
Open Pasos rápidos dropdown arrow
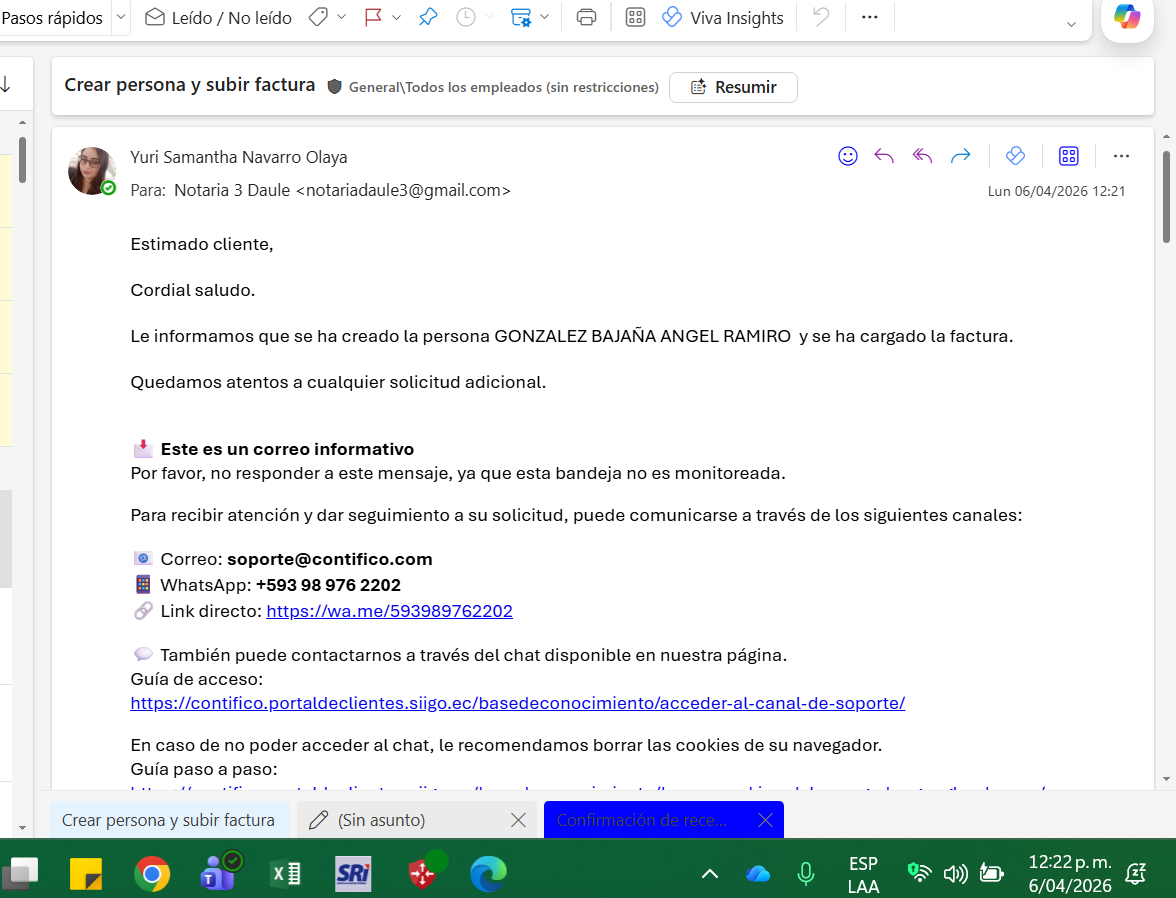121,17
